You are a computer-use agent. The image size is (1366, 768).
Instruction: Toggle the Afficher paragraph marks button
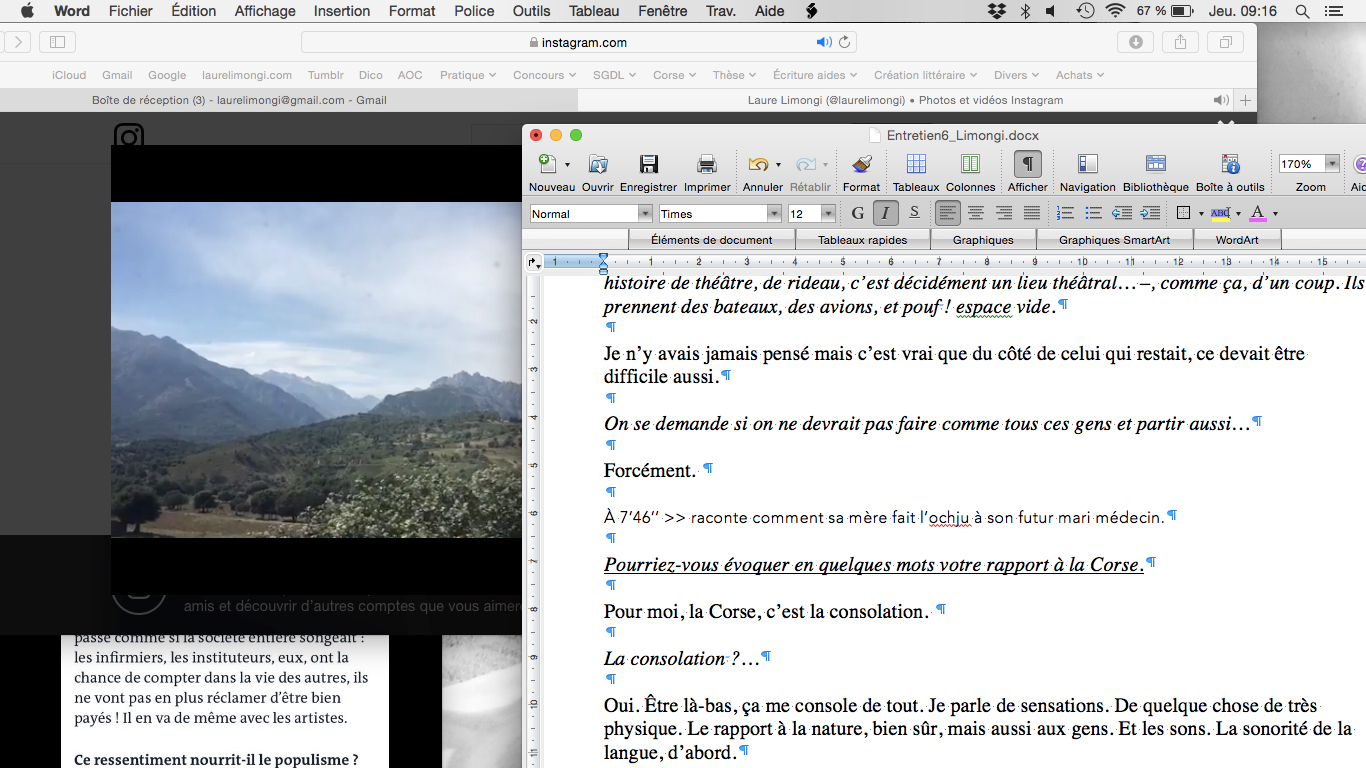[x=1027, y=165]
